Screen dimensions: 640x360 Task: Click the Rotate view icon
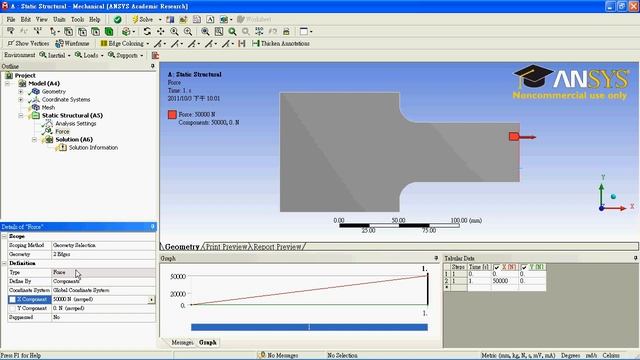(147, 31)
